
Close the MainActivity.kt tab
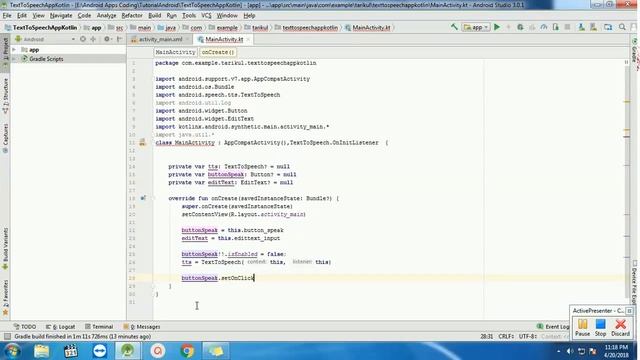click(x=248, y=40)
